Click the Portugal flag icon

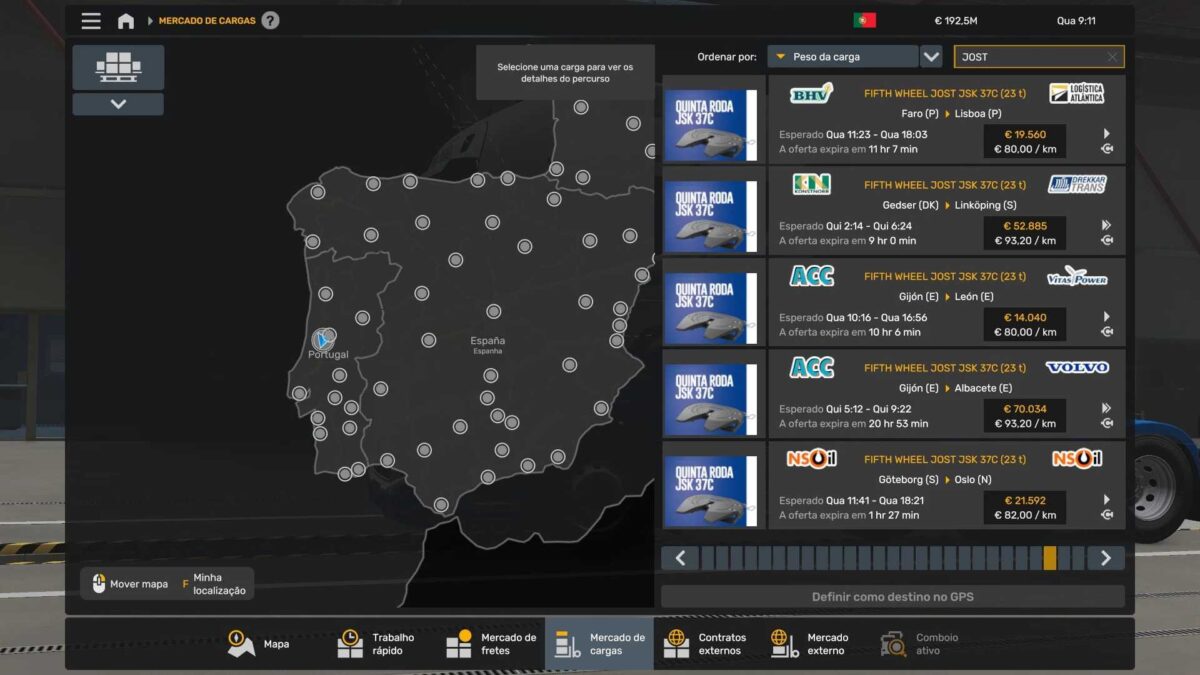[864, 21]
